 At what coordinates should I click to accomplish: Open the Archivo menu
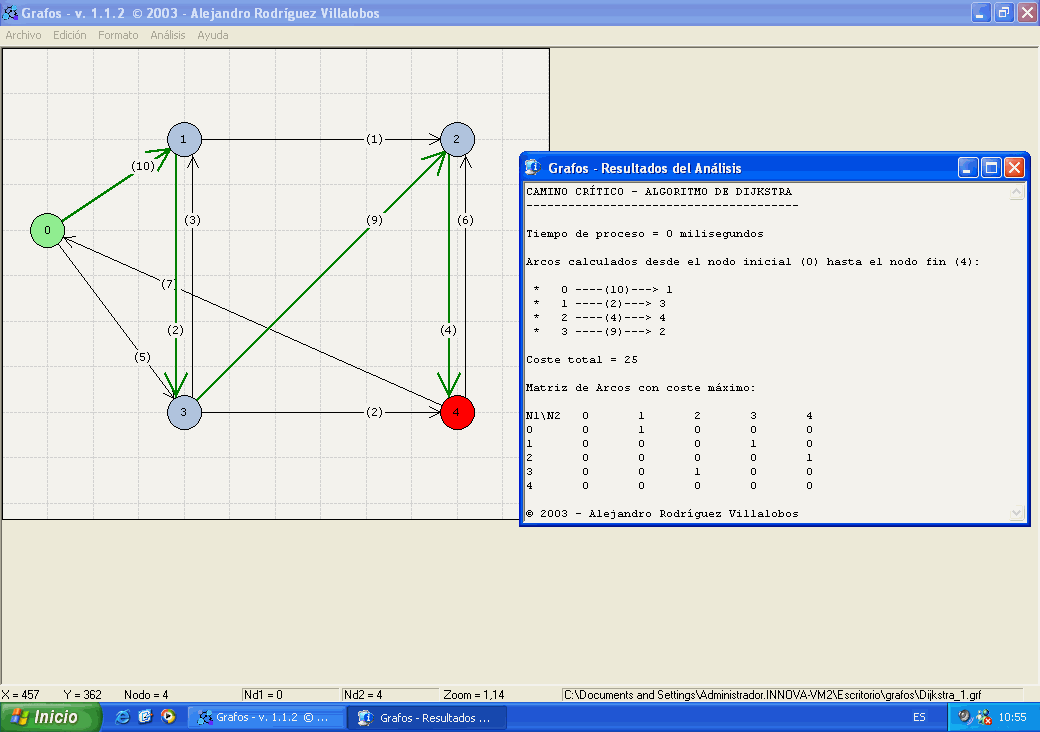pyautogui.click(x=24, y=35)
